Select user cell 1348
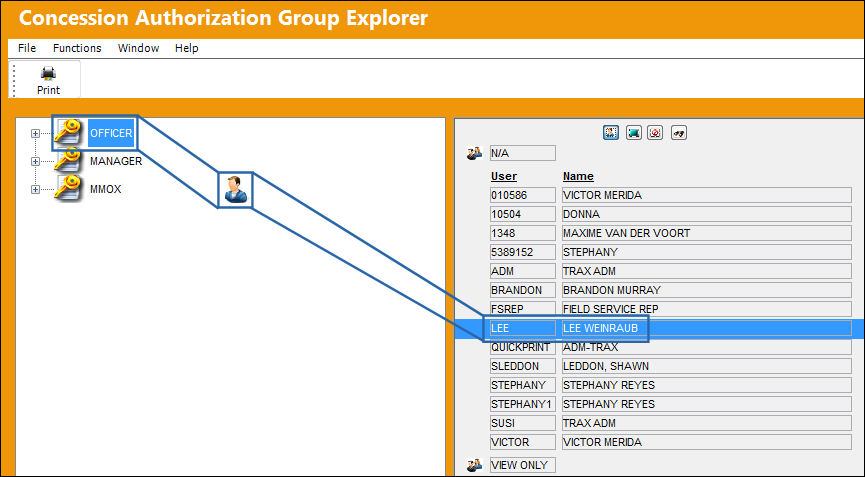The height and width of the screenshot is (477, 865). pos(522,233)
